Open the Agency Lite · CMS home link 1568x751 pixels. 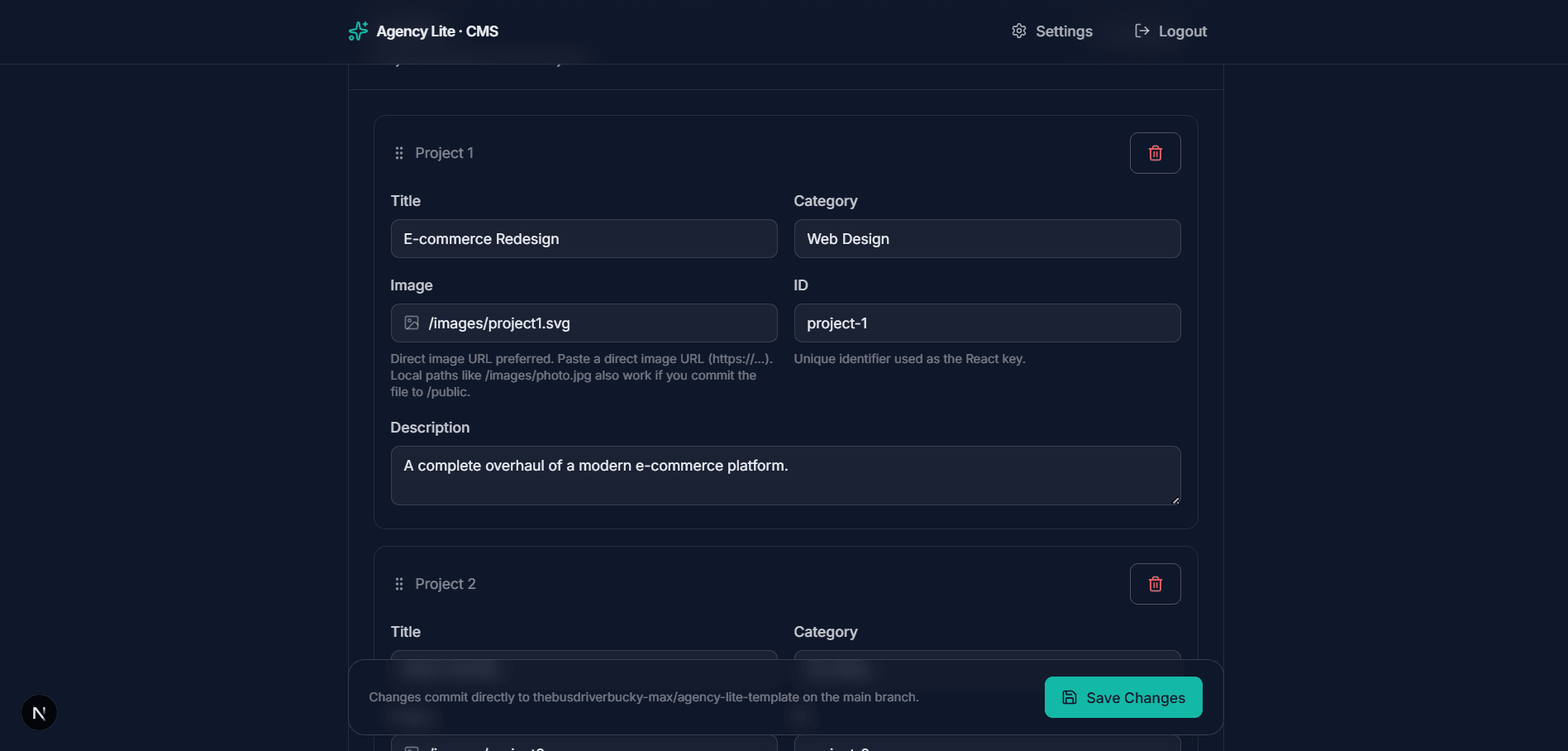[423, 31]
